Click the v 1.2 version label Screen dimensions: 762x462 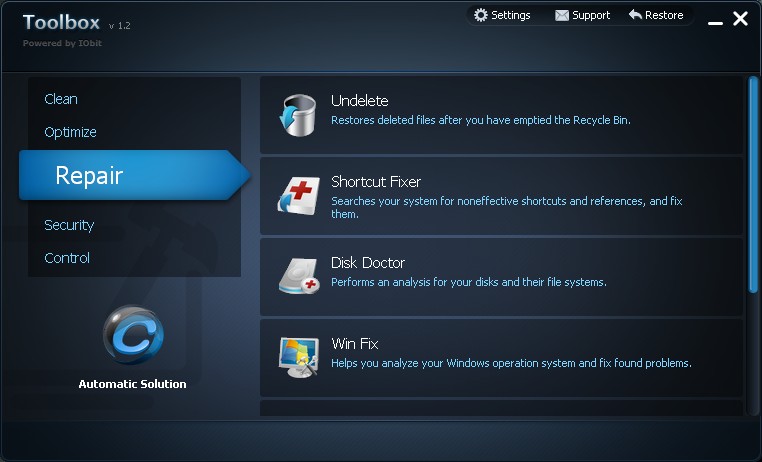[x=120, y=26]
